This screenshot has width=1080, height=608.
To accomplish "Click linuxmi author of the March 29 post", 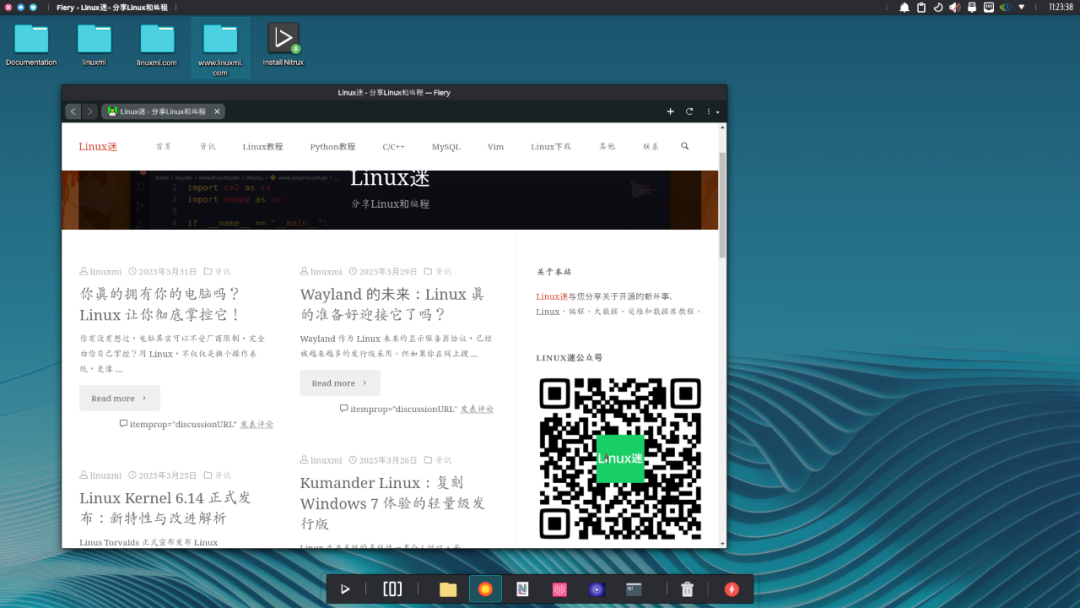I will point(326,271).
